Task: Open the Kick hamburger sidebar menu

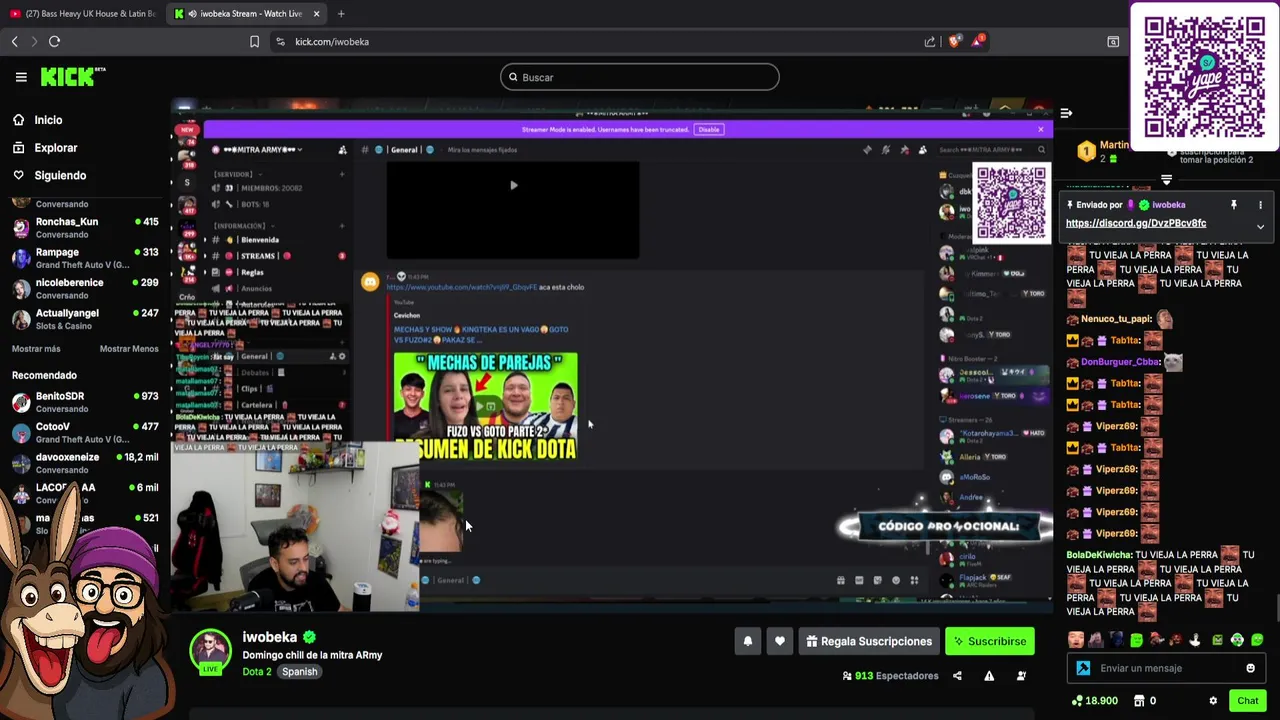Action: point(21,77)
